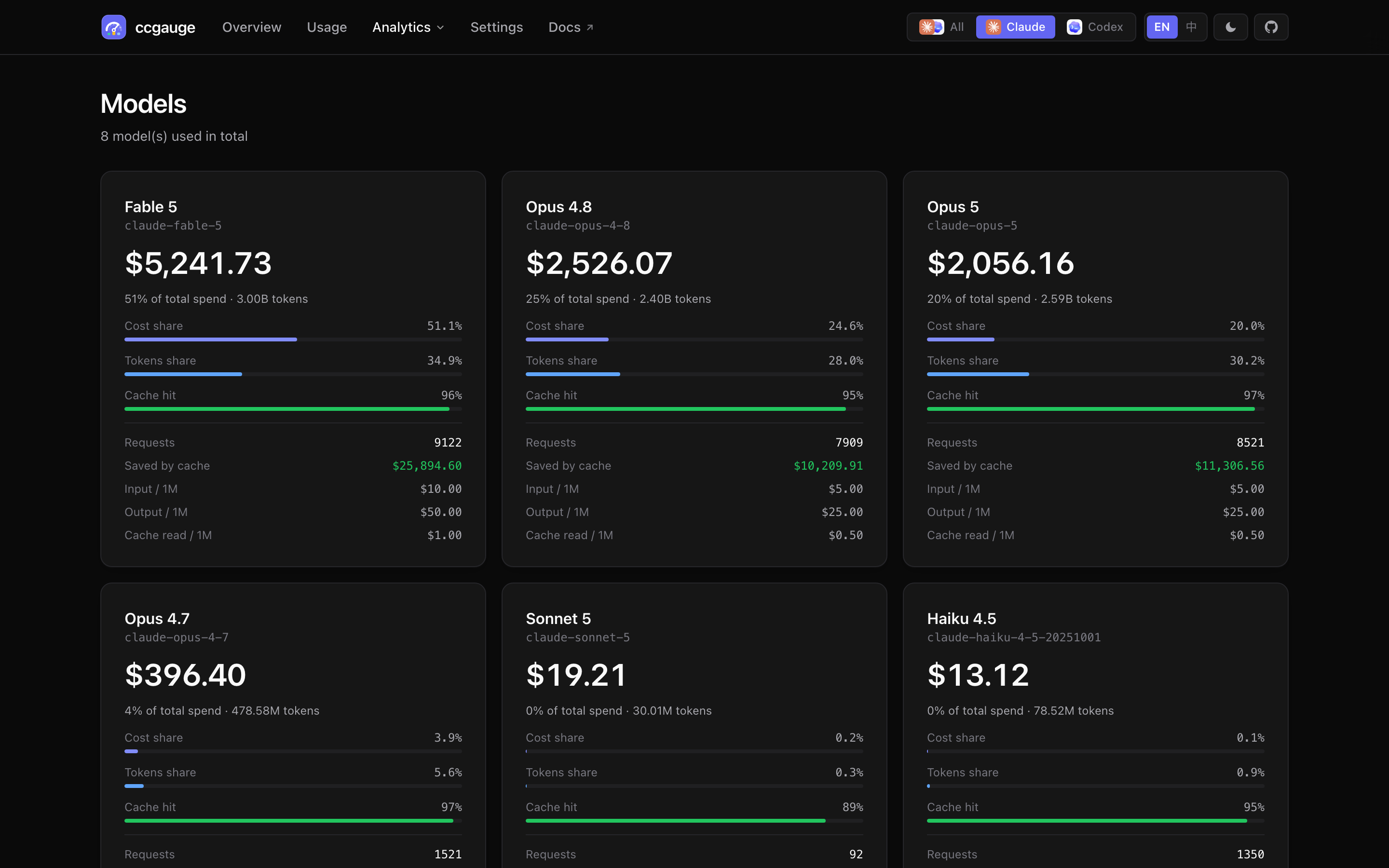Click Fable 5 cache hit bar
Viewport: 1389px width, 868px height.
pos(293,409)
